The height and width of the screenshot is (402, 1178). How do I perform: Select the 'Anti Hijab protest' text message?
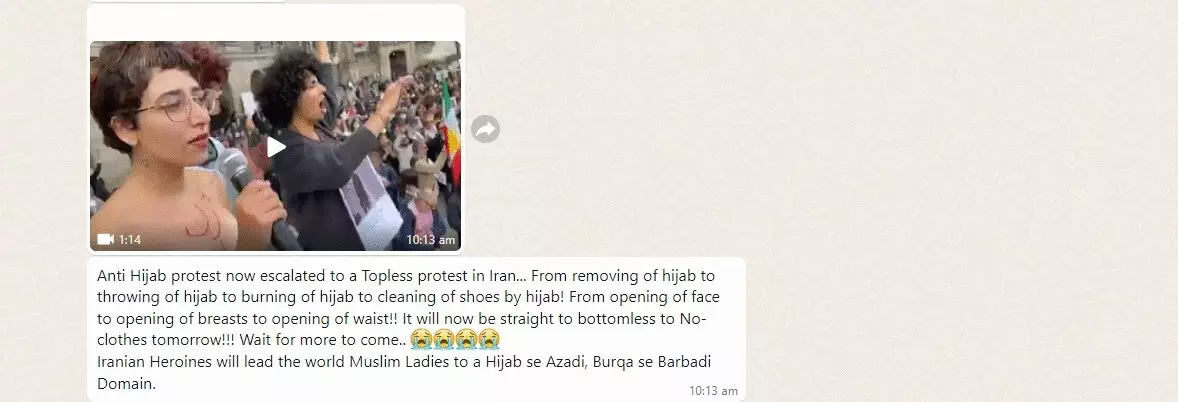pos(417,329)
